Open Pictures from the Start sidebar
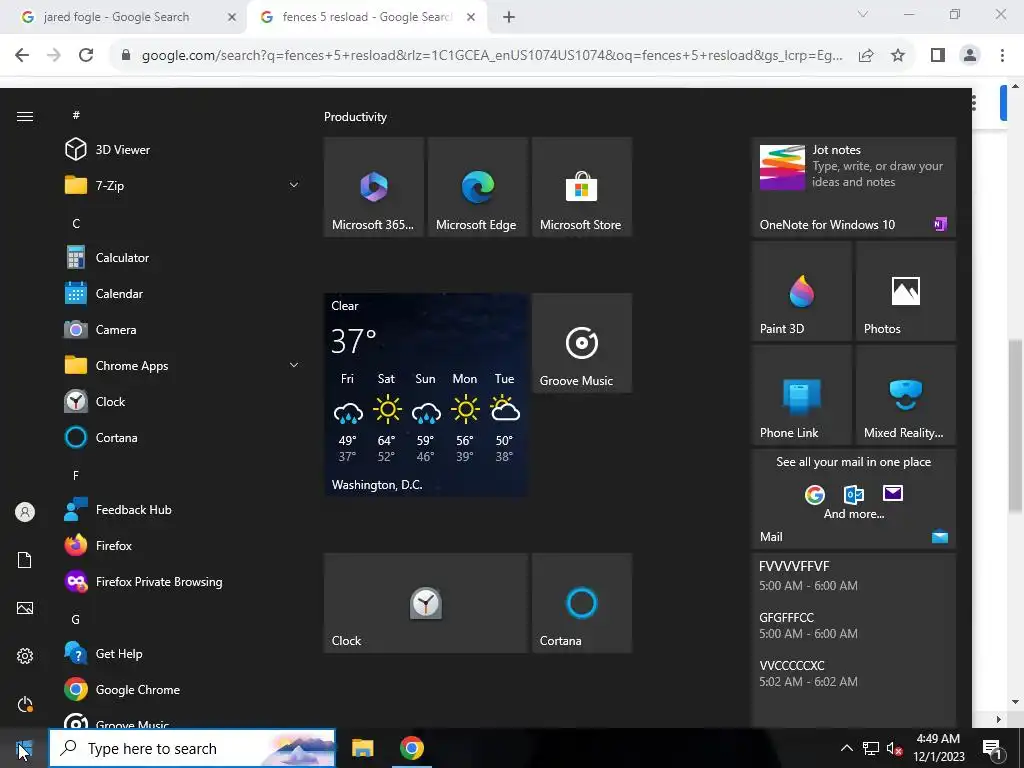Screen dimensions: 1024x768 coord(25,608)
